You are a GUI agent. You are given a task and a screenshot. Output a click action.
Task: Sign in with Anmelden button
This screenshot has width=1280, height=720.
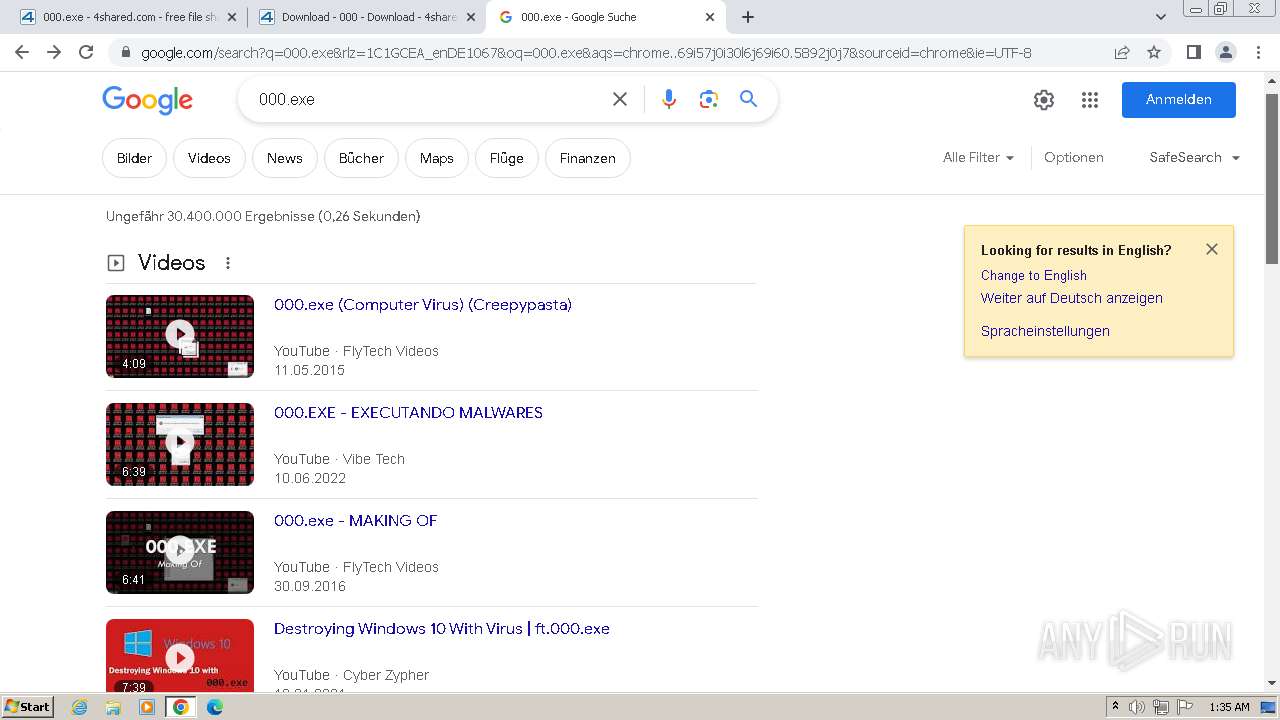(1178, 99)
